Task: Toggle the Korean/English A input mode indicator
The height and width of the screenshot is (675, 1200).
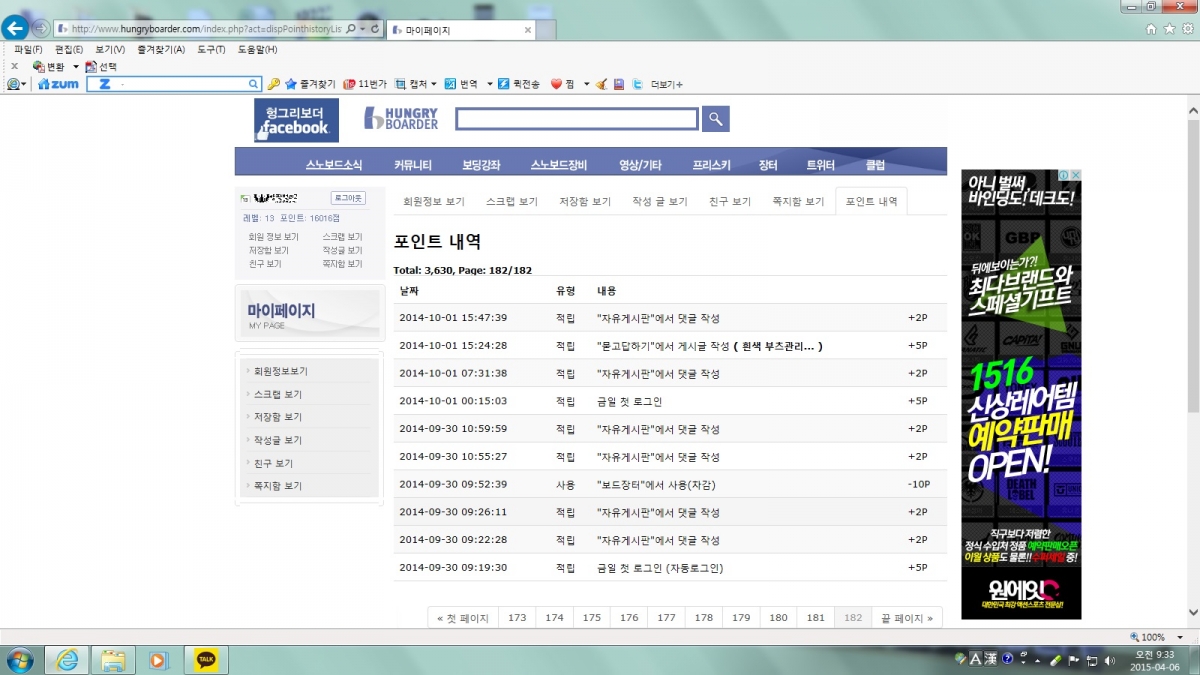Action: pos(975,659)
